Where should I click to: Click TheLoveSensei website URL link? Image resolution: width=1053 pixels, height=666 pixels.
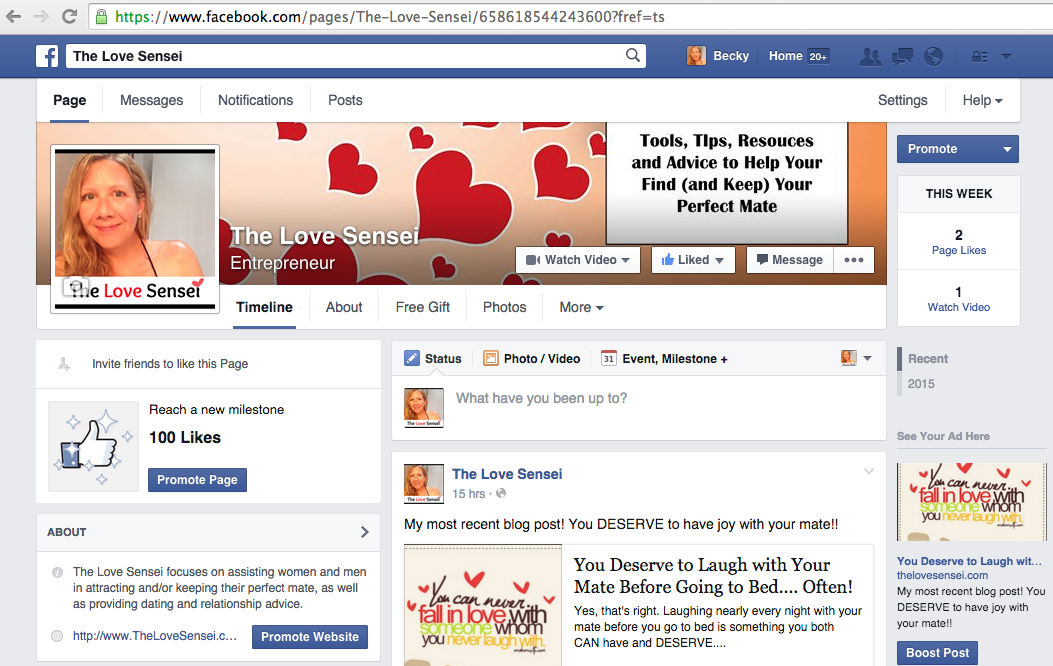point(154,636)
